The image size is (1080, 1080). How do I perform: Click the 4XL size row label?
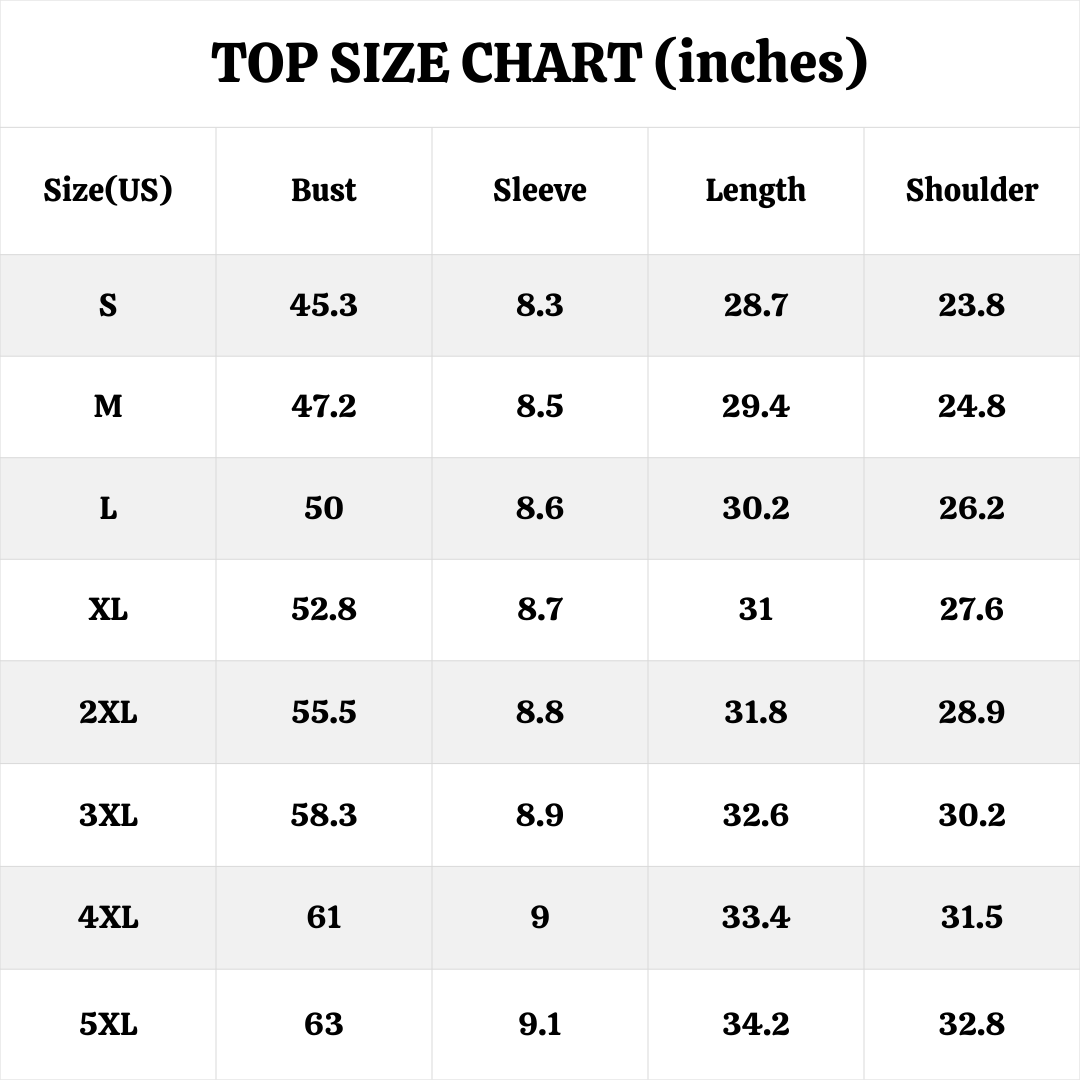point(108,917)
